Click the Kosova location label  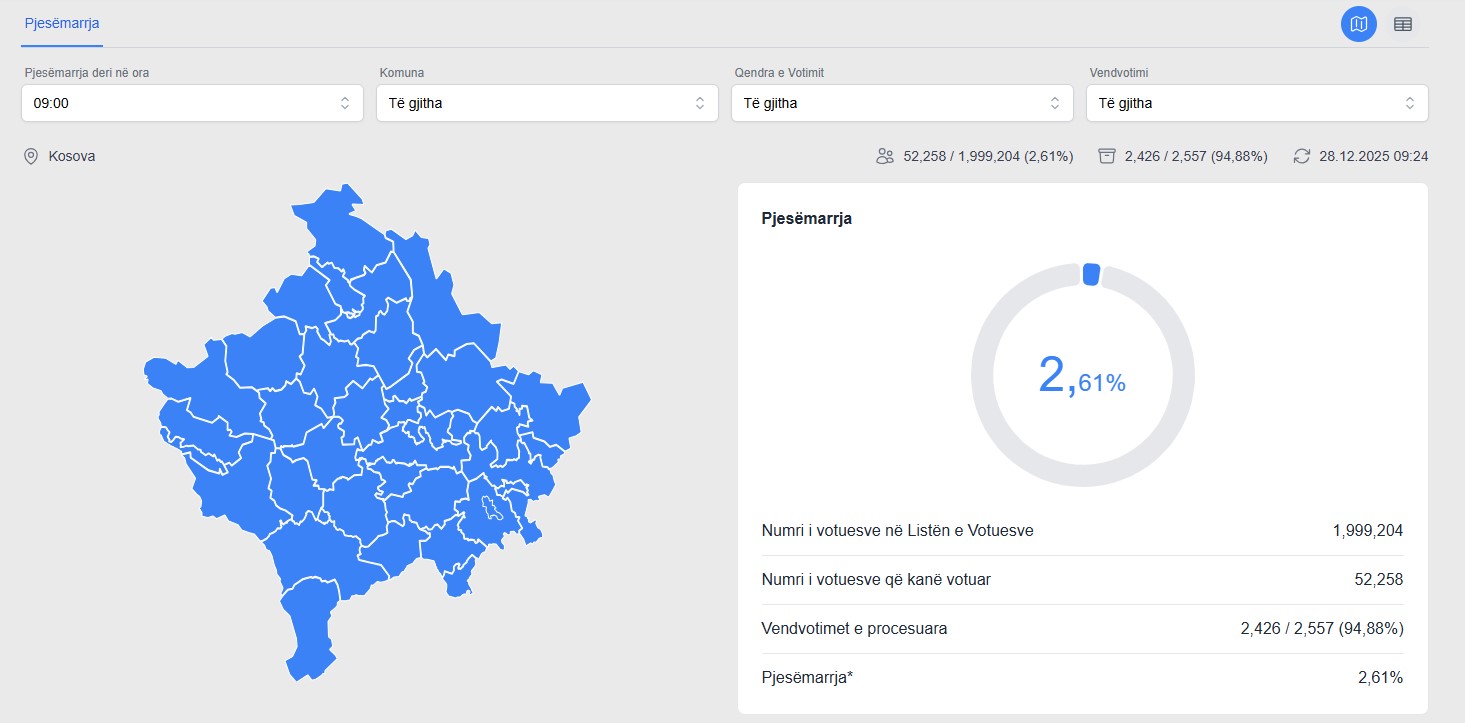tap(72, 156)
